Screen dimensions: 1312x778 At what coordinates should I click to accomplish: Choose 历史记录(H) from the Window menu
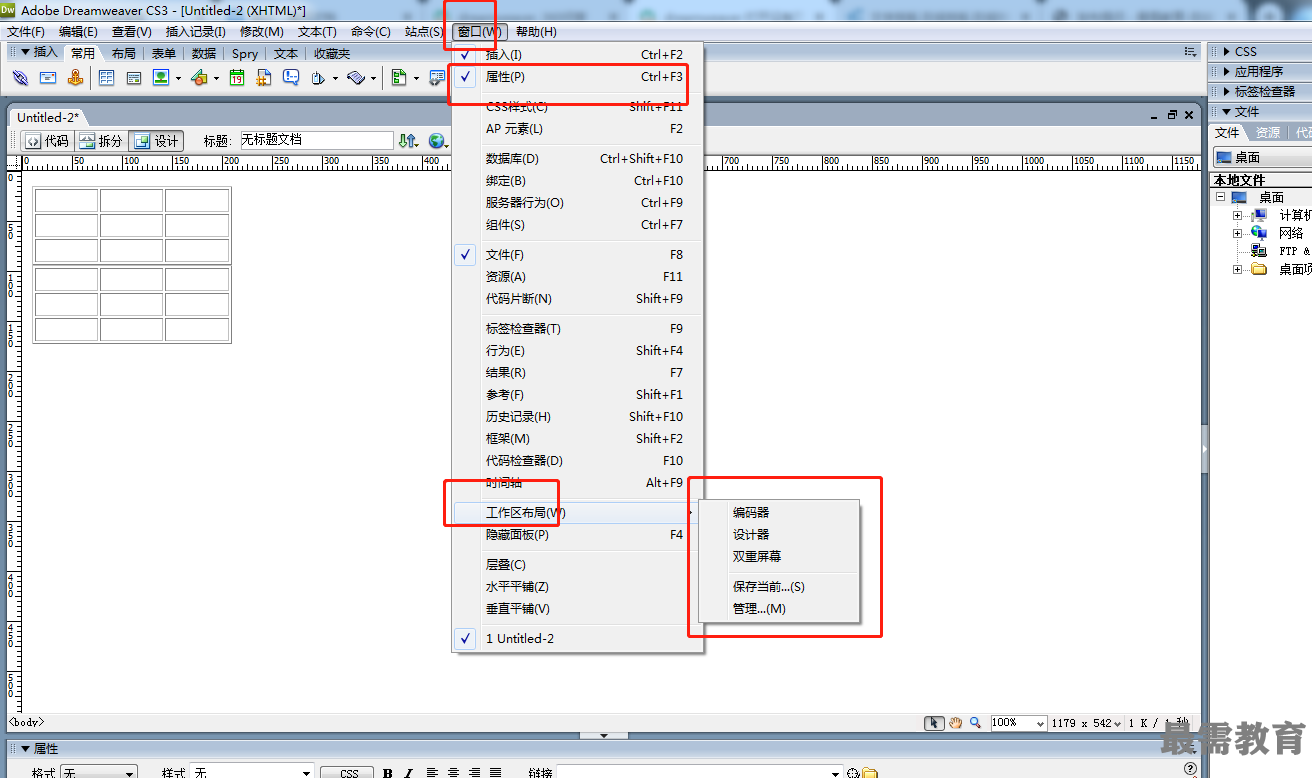pyautogui.click(x=578, y=417)
